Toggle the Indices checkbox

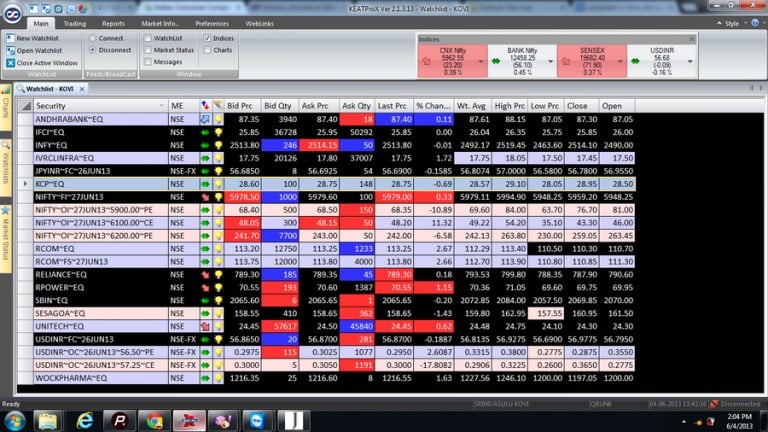(x=205, y=38)
